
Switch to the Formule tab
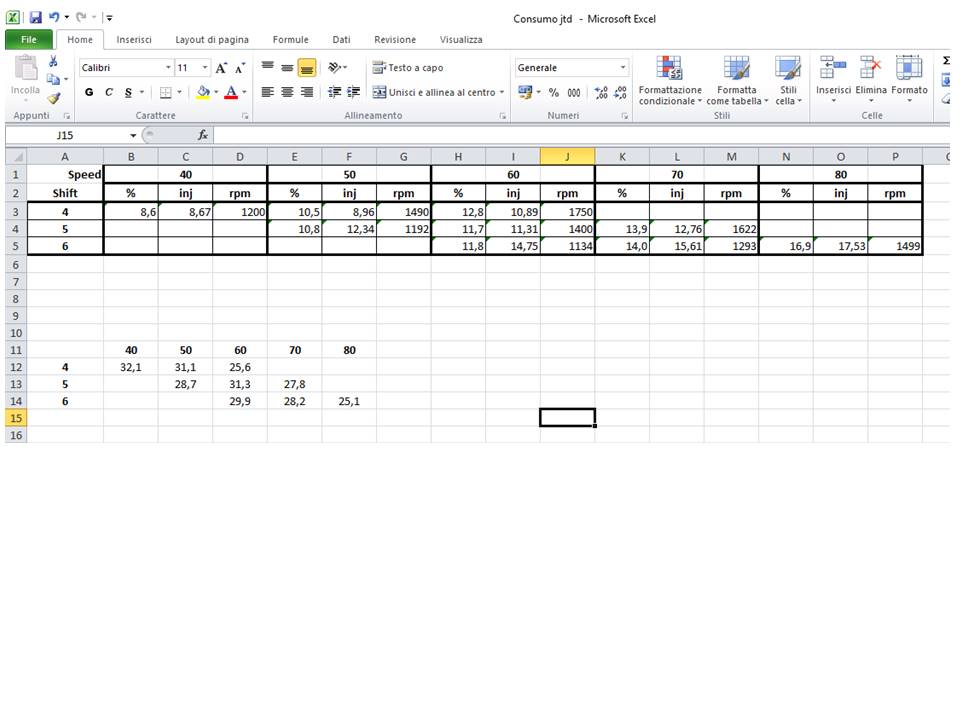point(290,39)
